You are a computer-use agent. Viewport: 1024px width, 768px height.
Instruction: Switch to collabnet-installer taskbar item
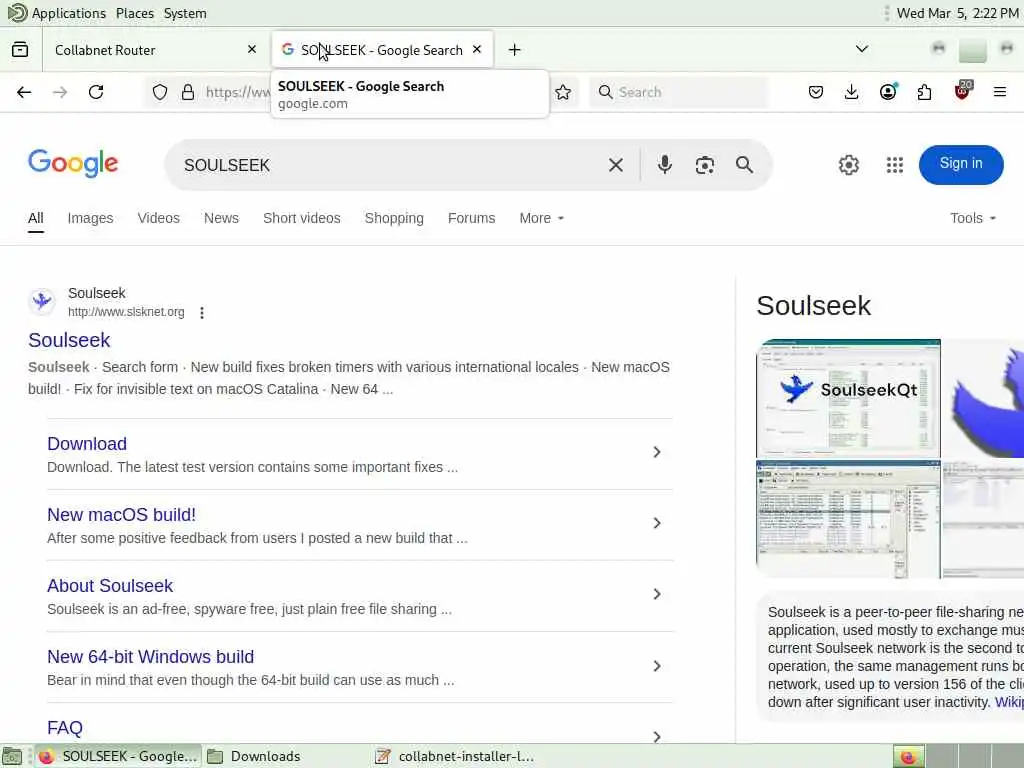[456, 756]
